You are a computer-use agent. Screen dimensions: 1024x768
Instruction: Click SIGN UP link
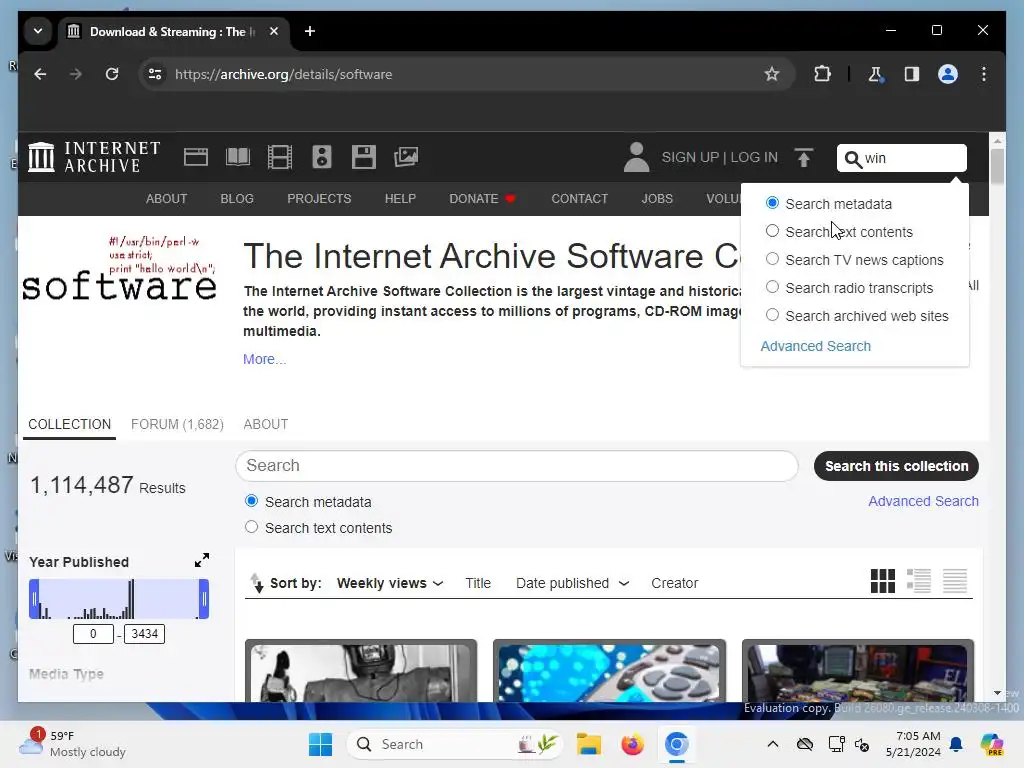[690, 157]
